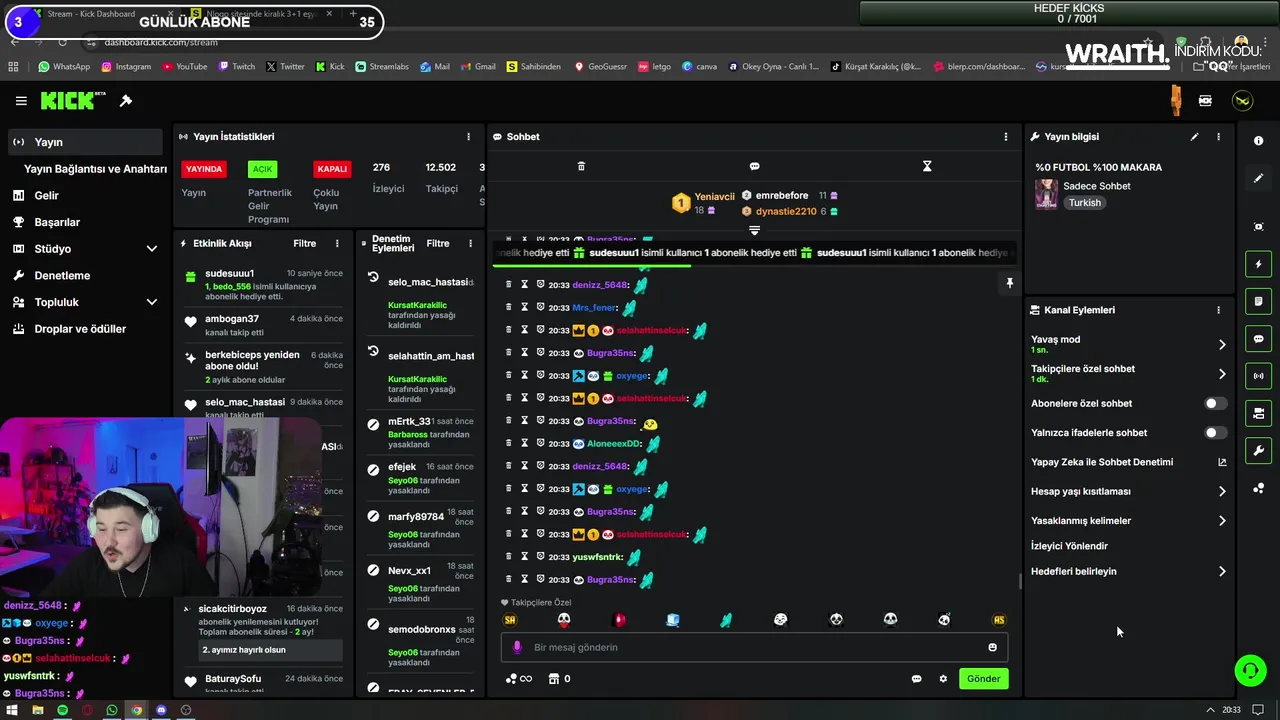The image size is (1280, 720).
Task: Click the green AÇIK partner program badge
Action: [262, 169]
